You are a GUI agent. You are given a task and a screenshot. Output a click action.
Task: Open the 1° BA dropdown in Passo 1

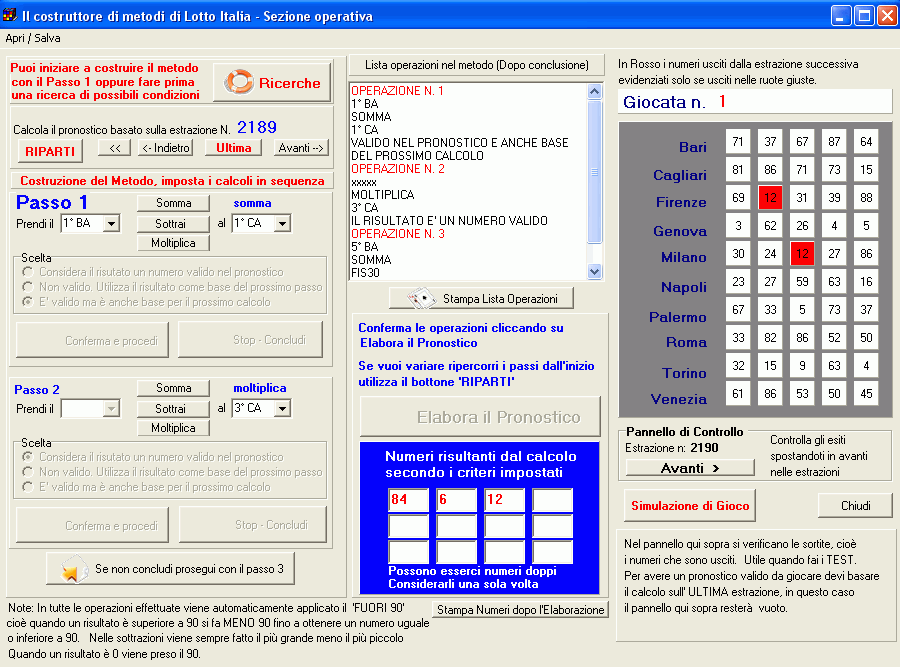(111, 223)
